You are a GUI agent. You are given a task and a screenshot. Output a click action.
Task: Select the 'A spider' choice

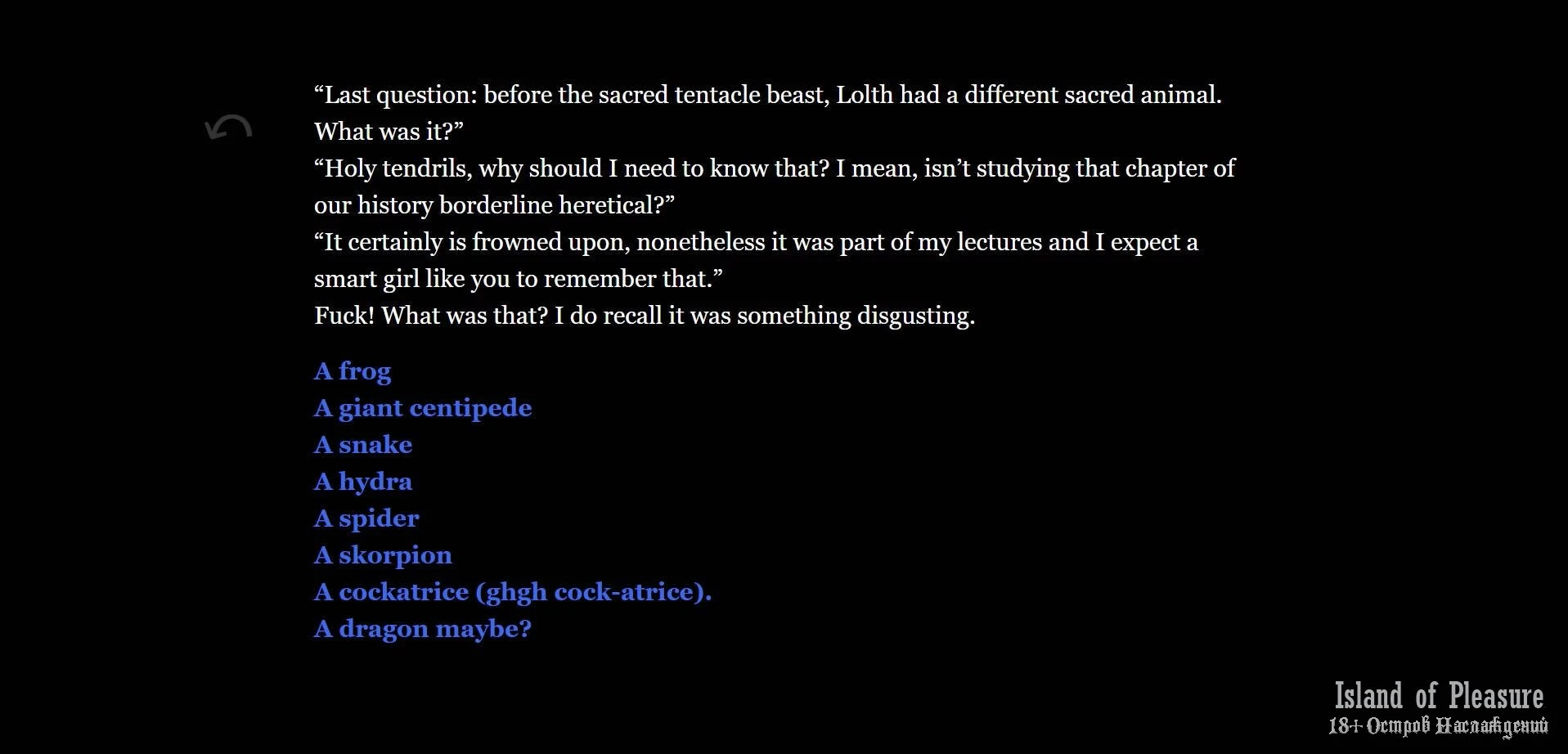point(366,518)
